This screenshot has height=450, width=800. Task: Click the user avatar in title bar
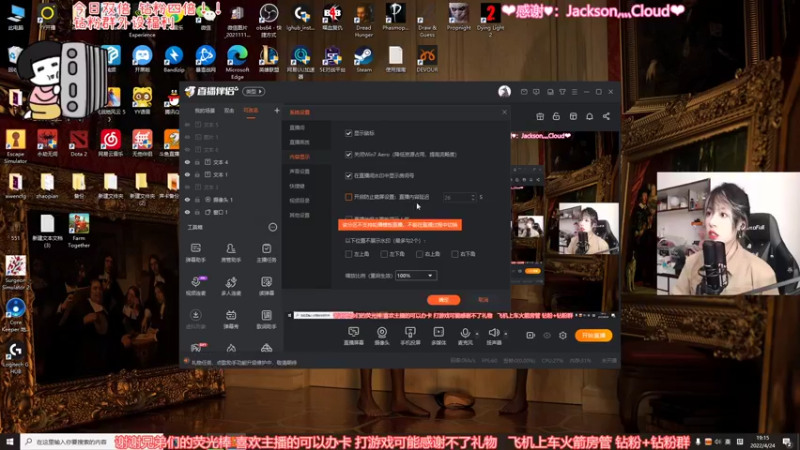coord(504,91)
